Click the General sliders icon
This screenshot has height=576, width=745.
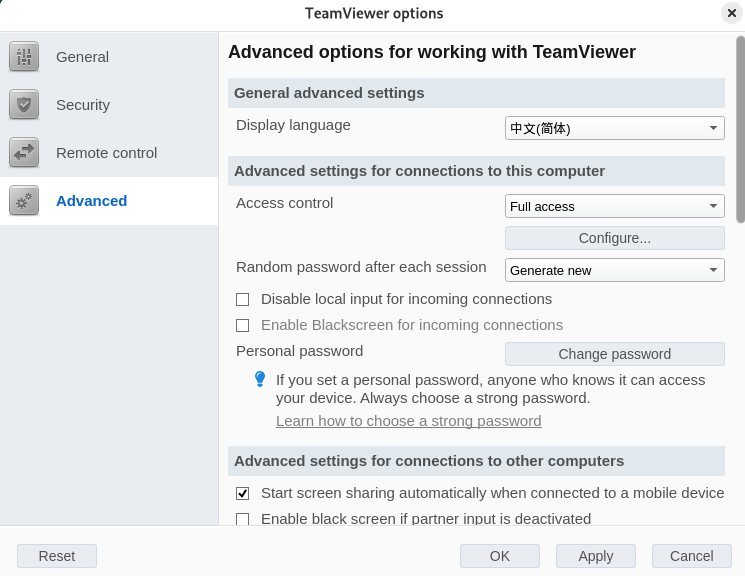click(x=24, y=57)
